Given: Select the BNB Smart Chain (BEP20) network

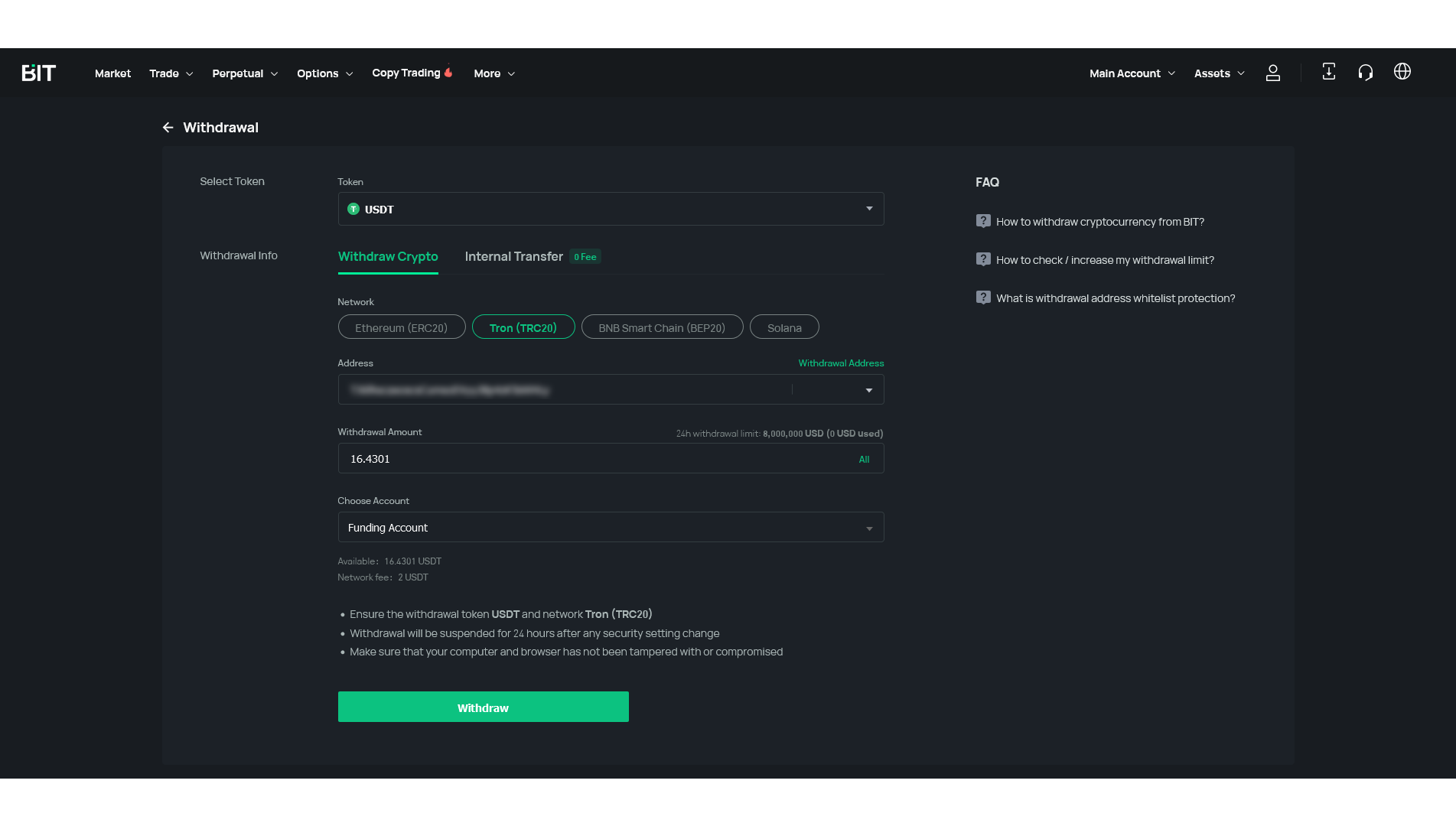Looking at the screenshot, I should pos(662,327).
